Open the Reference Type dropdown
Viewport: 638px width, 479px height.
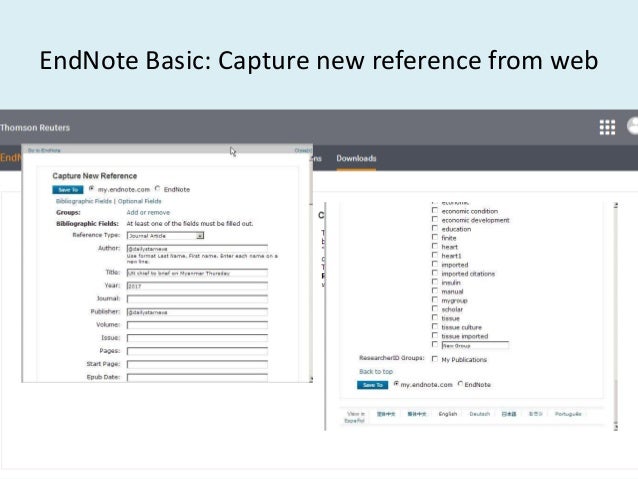pos(165,236)
